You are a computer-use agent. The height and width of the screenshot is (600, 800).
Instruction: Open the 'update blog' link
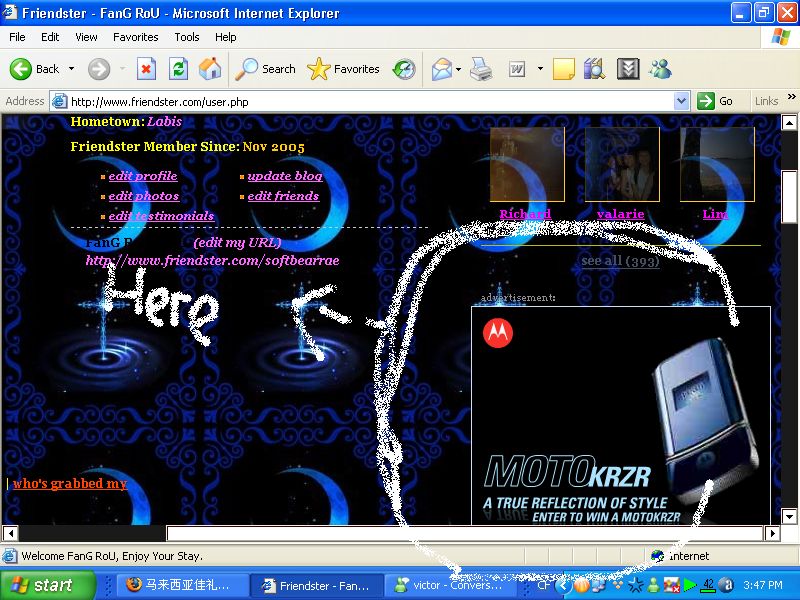285,176
